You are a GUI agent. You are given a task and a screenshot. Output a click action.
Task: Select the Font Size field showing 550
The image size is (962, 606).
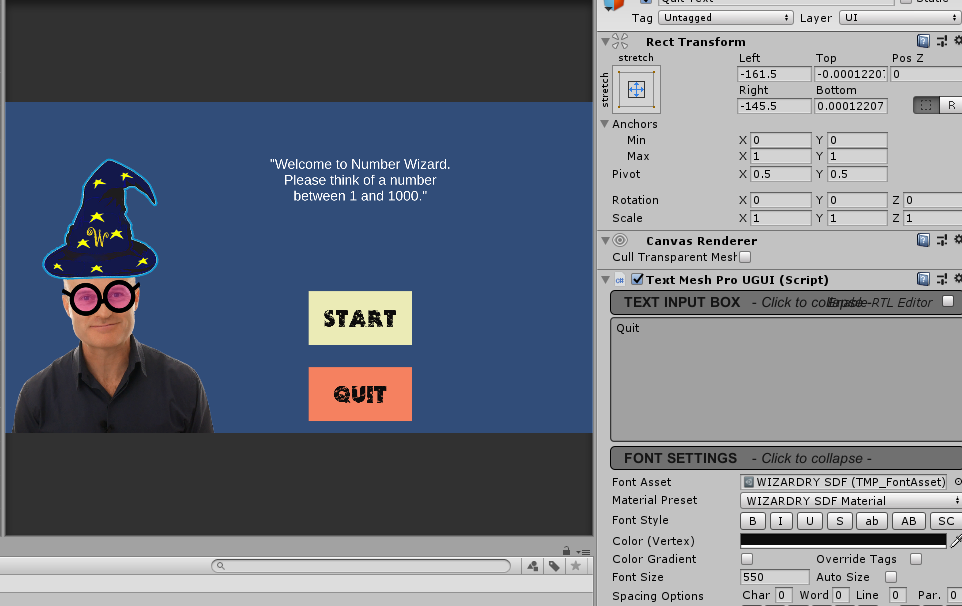(x=774, y=577)
